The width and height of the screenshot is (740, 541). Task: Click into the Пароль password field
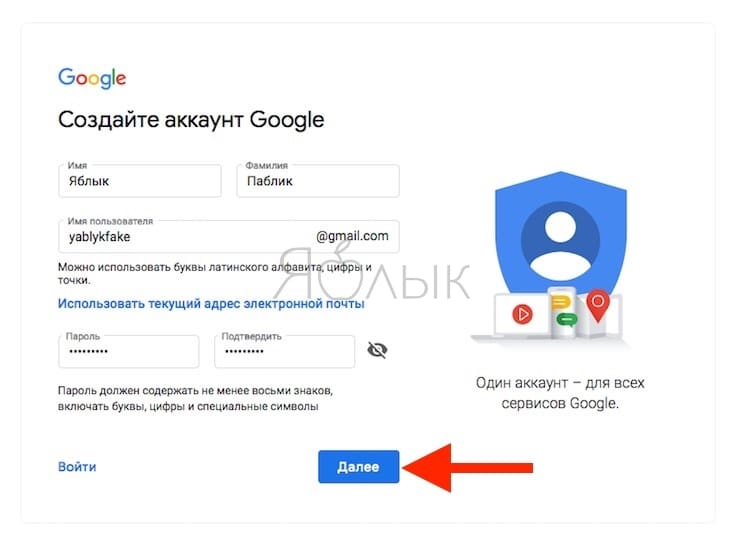[129, 351]
